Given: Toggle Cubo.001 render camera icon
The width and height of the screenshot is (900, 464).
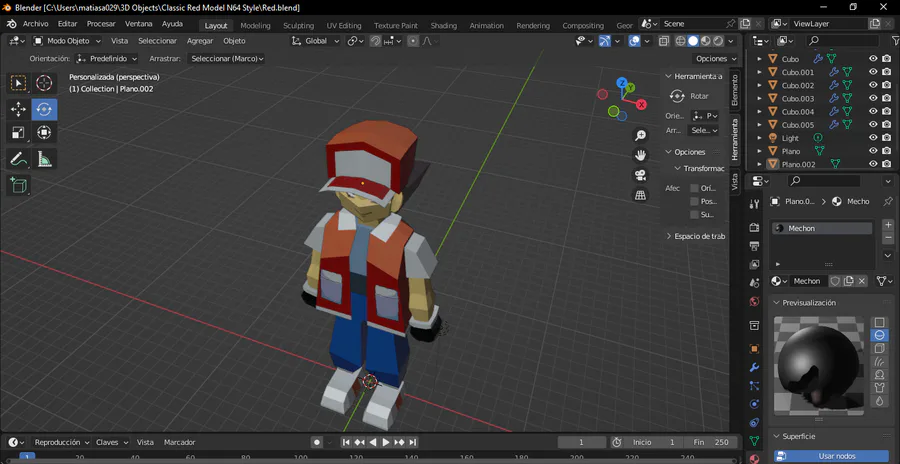Looking at the screenshot, I should (x=887, y=72).
